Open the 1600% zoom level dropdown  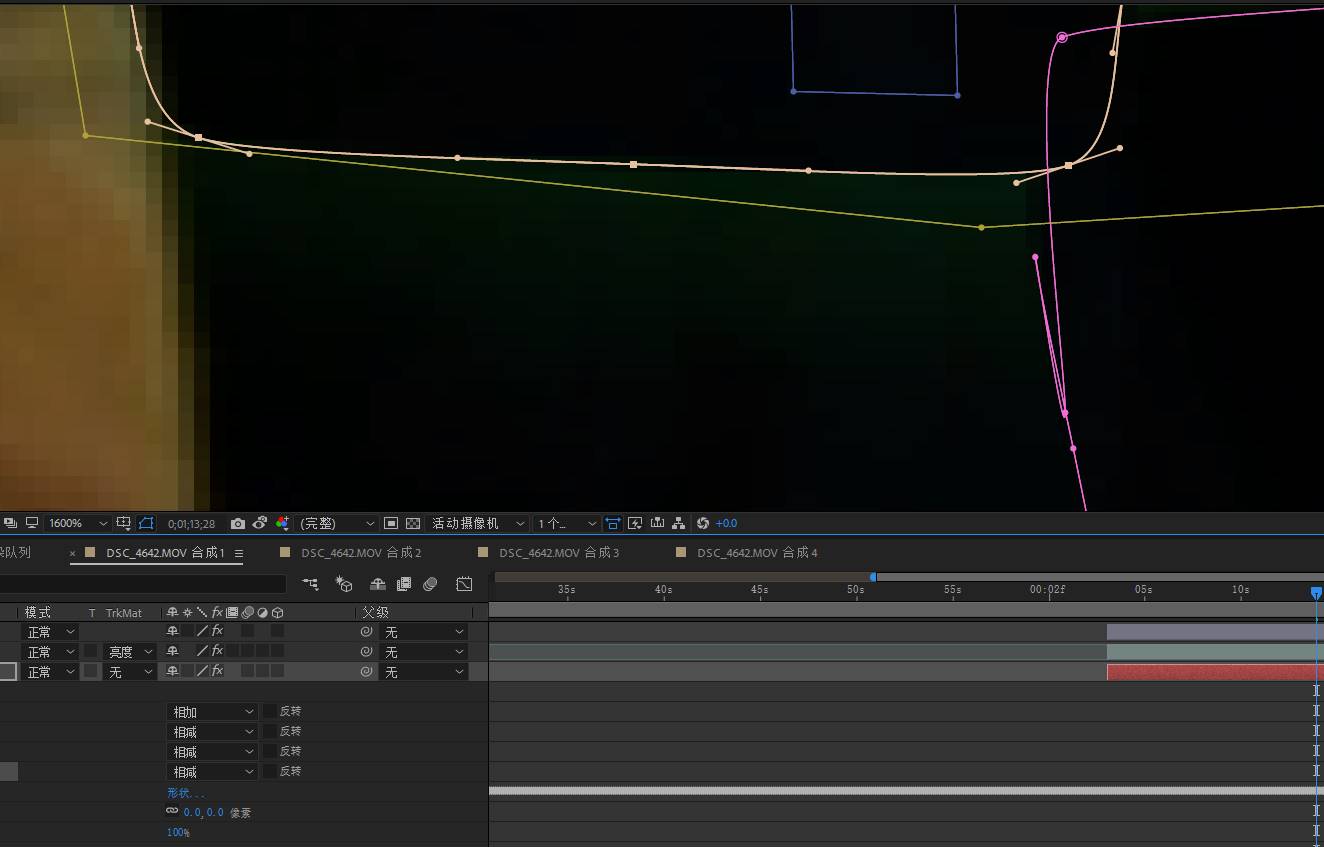77,523
